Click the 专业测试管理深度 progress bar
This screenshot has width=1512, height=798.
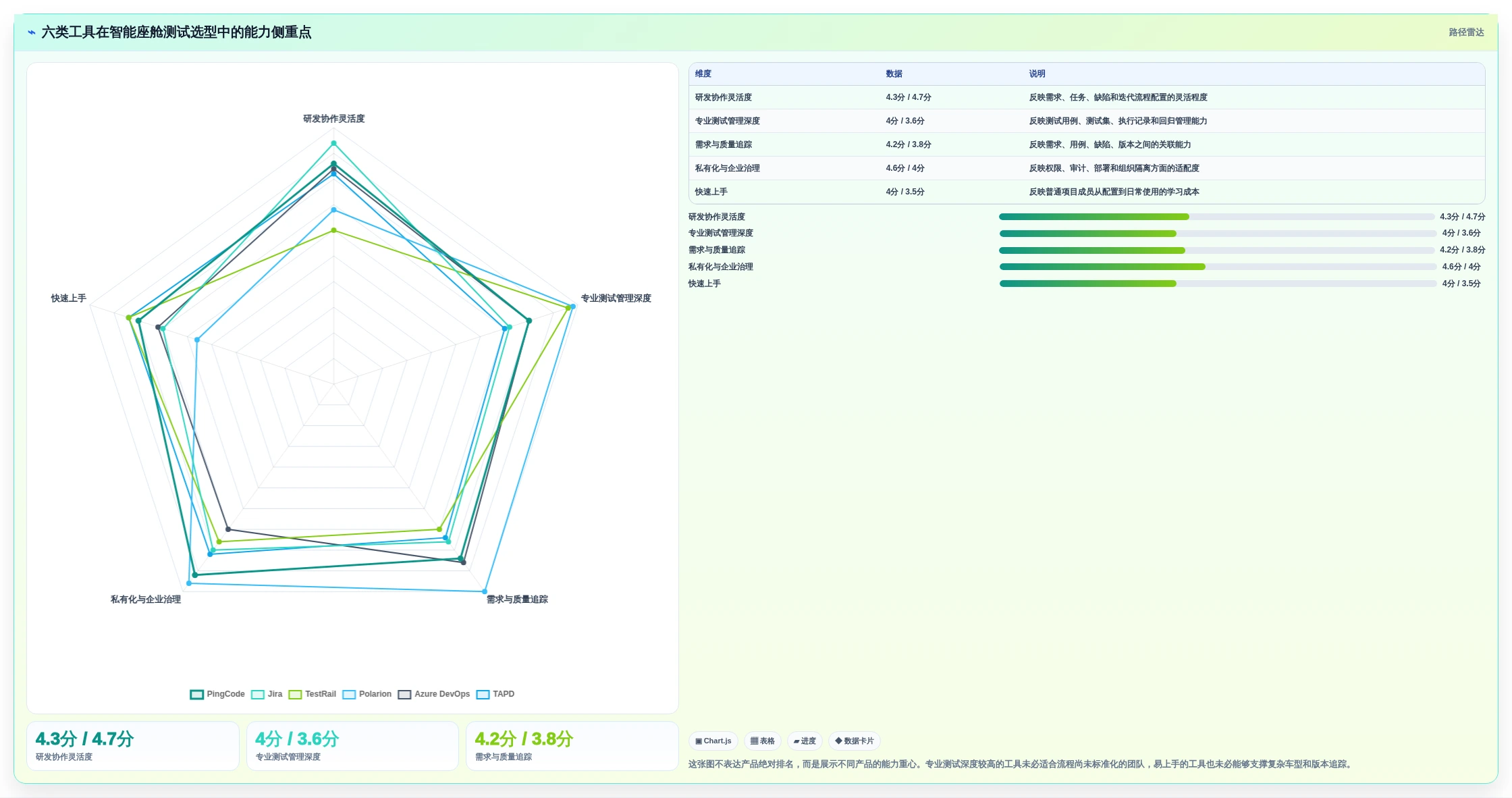[x=1218, y=234]
